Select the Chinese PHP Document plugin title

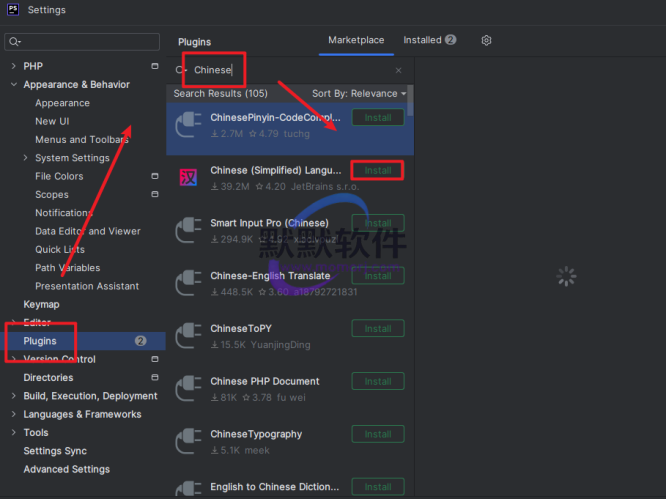point(265,381)
